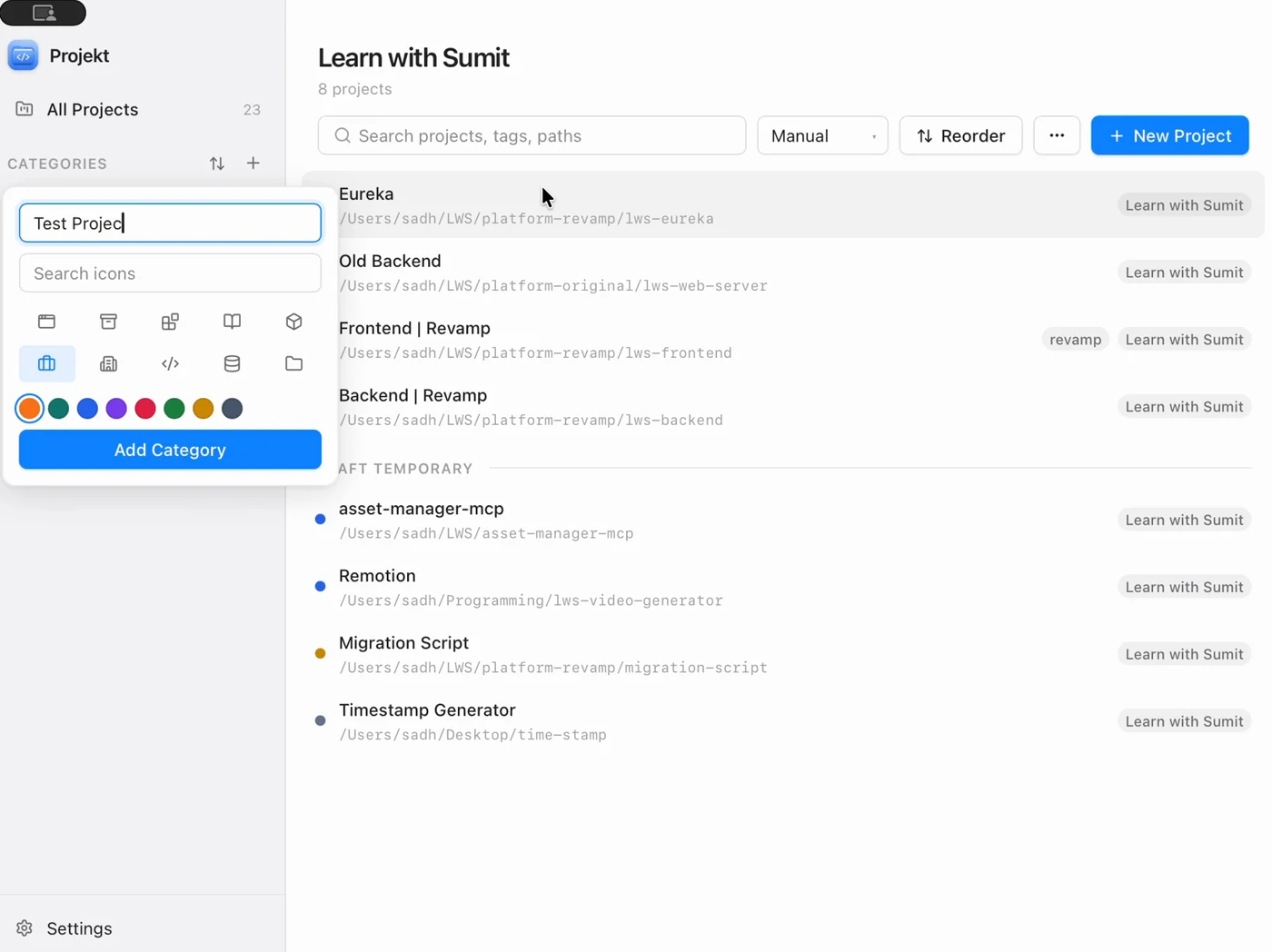Open the Backend | Revamp project
The width and height of the screenshot is (1272, 952).
782,407
